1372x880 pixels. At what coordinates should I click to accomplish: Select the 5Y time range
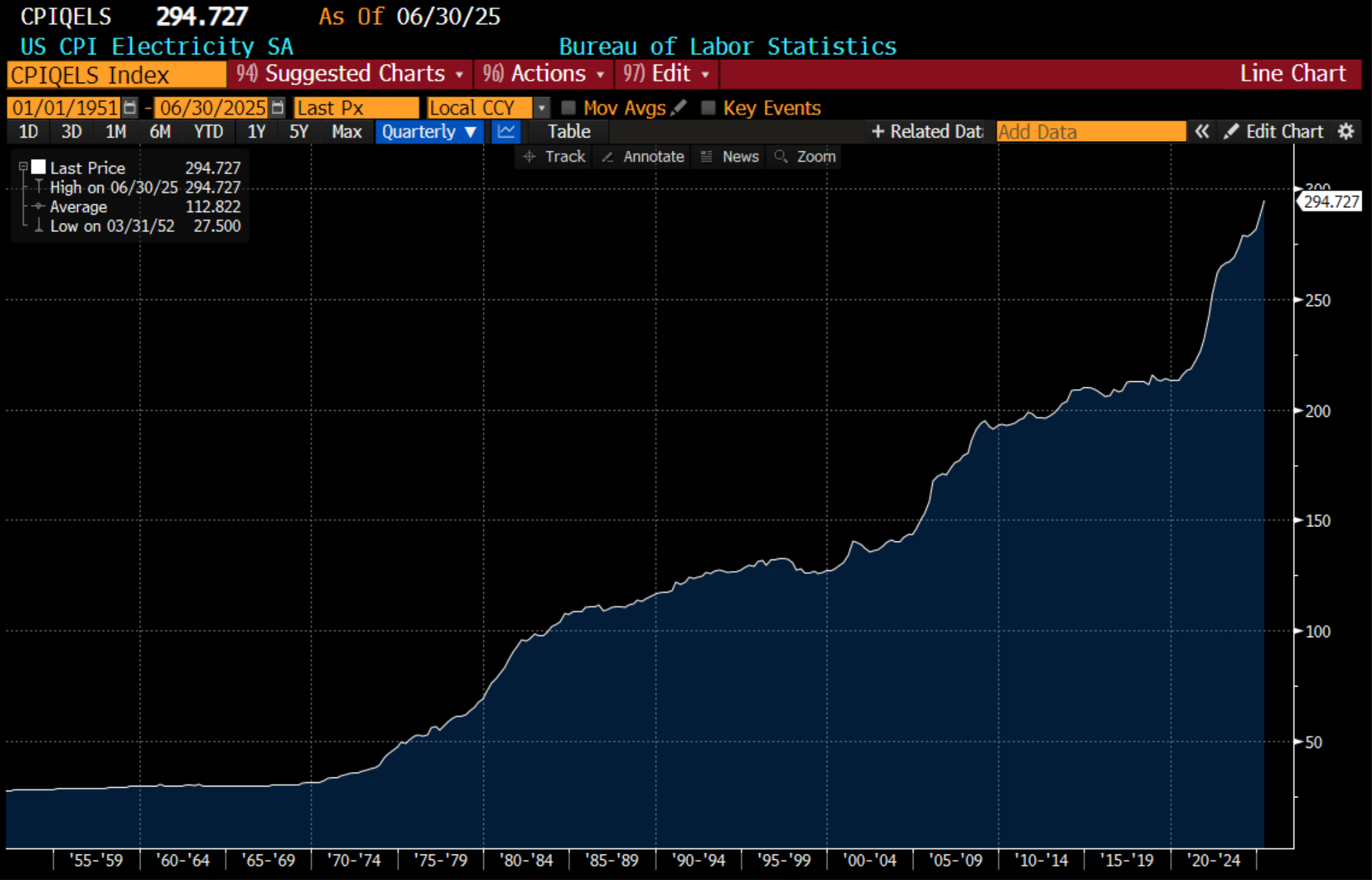point(298,131)
